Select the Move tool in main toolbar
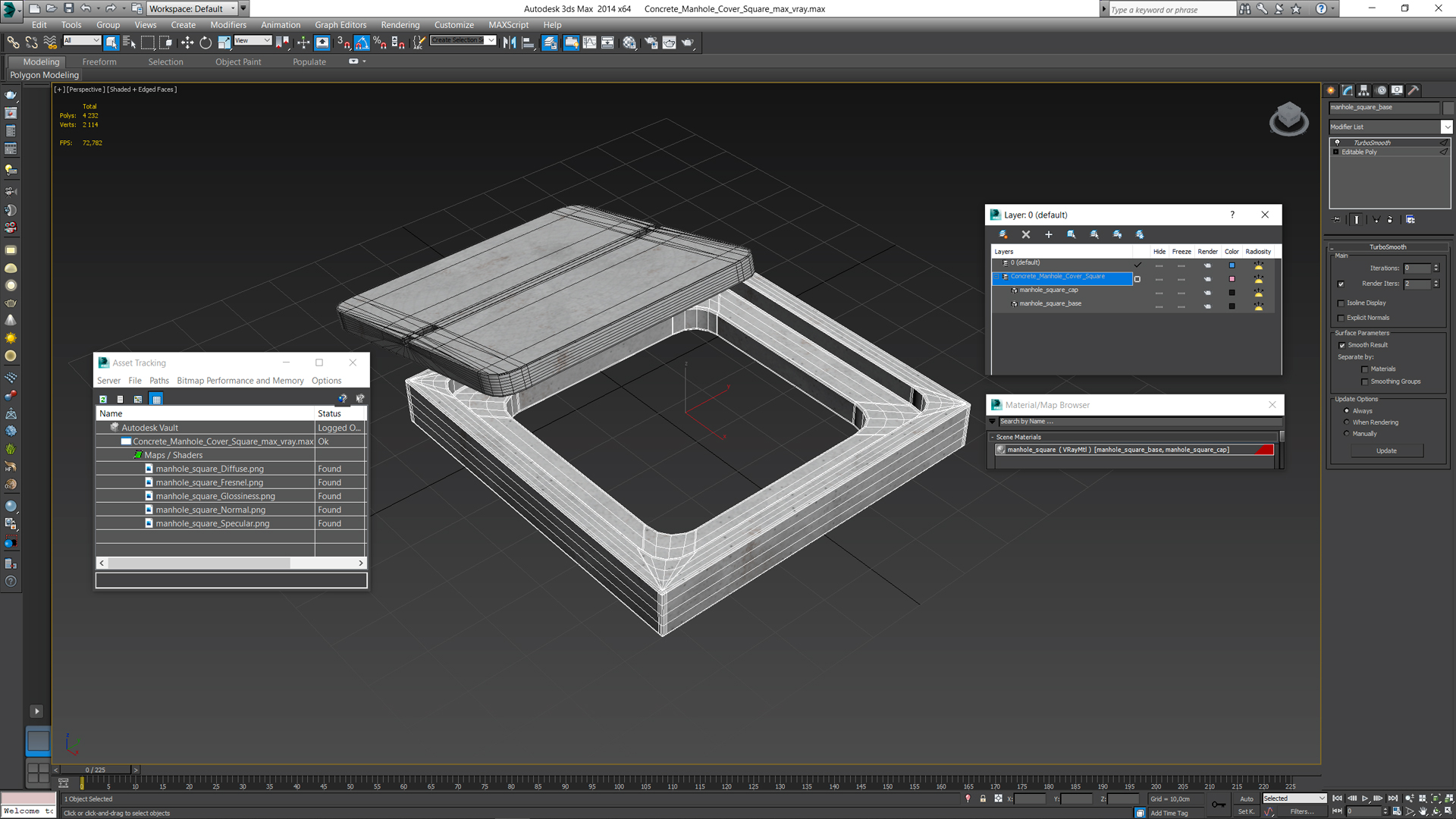Viewport: 1456px width, 819px height. click(x=187, y=43)
